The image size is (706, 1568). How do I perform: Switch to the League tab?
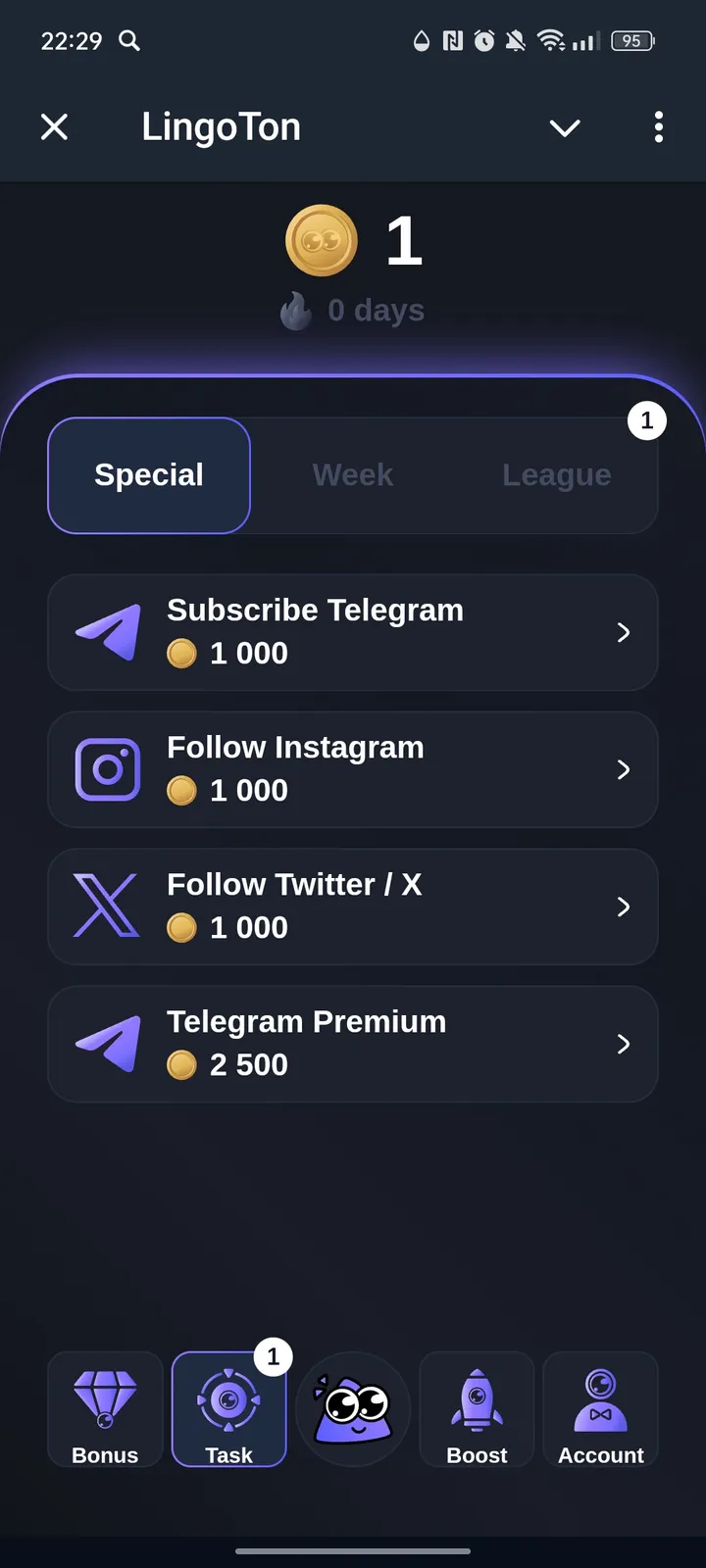556,475
